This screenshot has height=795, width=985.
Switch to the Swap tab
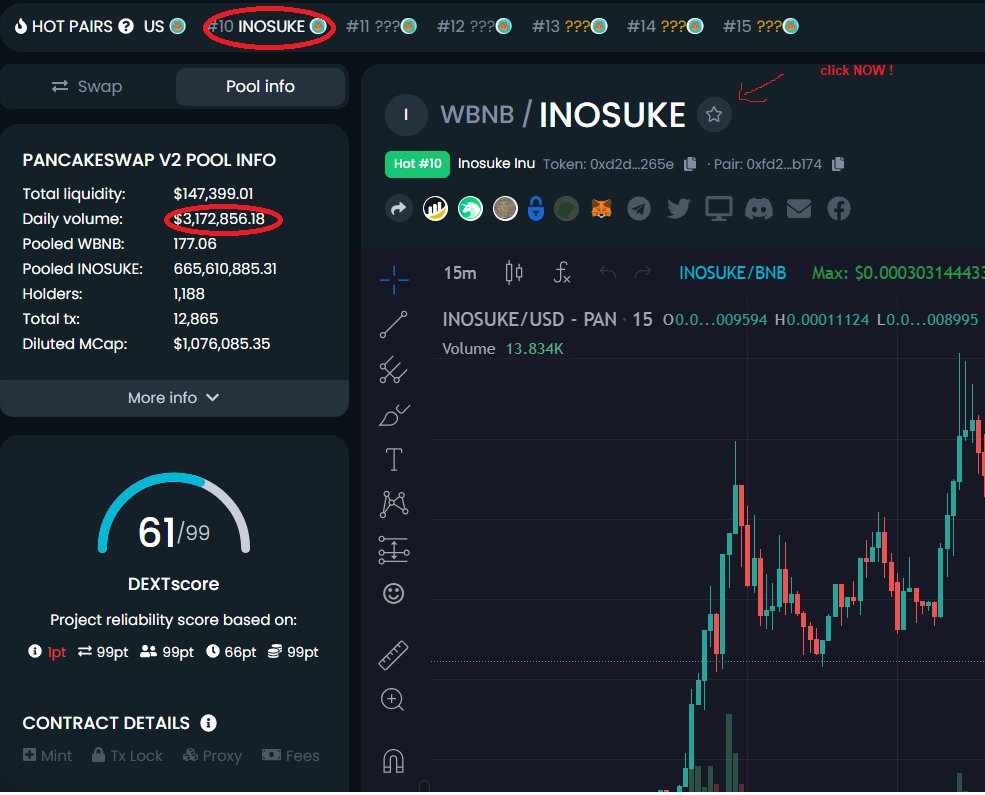point(87,87)
